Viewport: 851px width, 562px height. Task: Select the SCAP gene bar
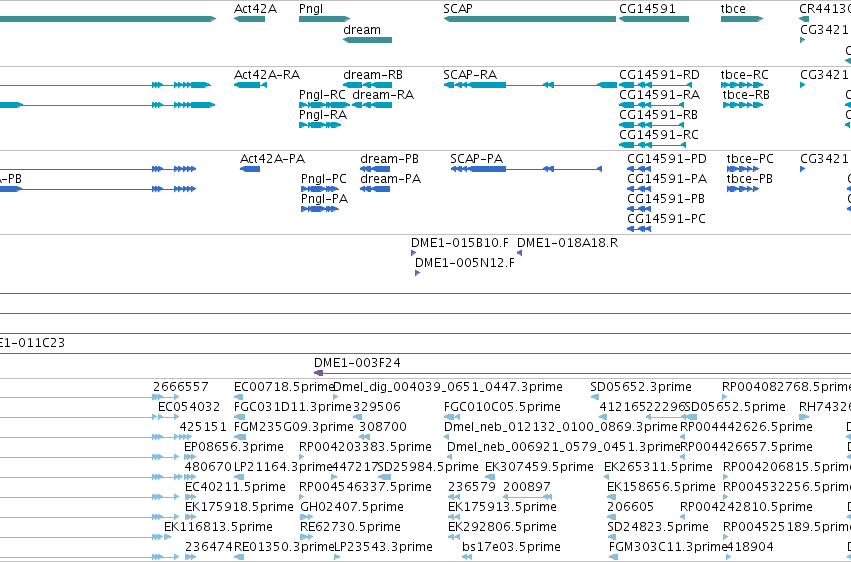(x=529, y=19)
